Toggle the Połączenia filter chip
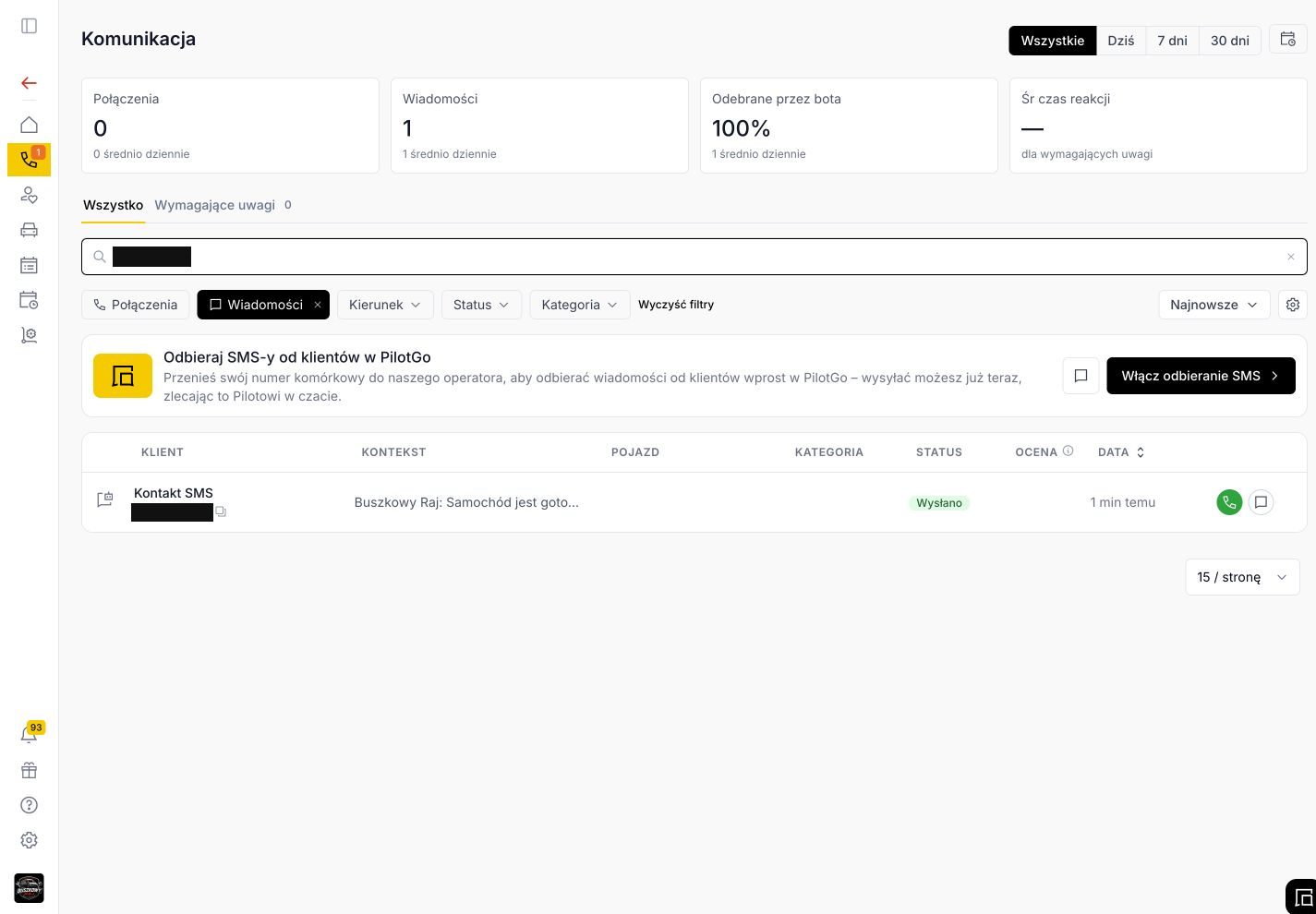Screen dimensions: 1316x914 click(136, 305)
